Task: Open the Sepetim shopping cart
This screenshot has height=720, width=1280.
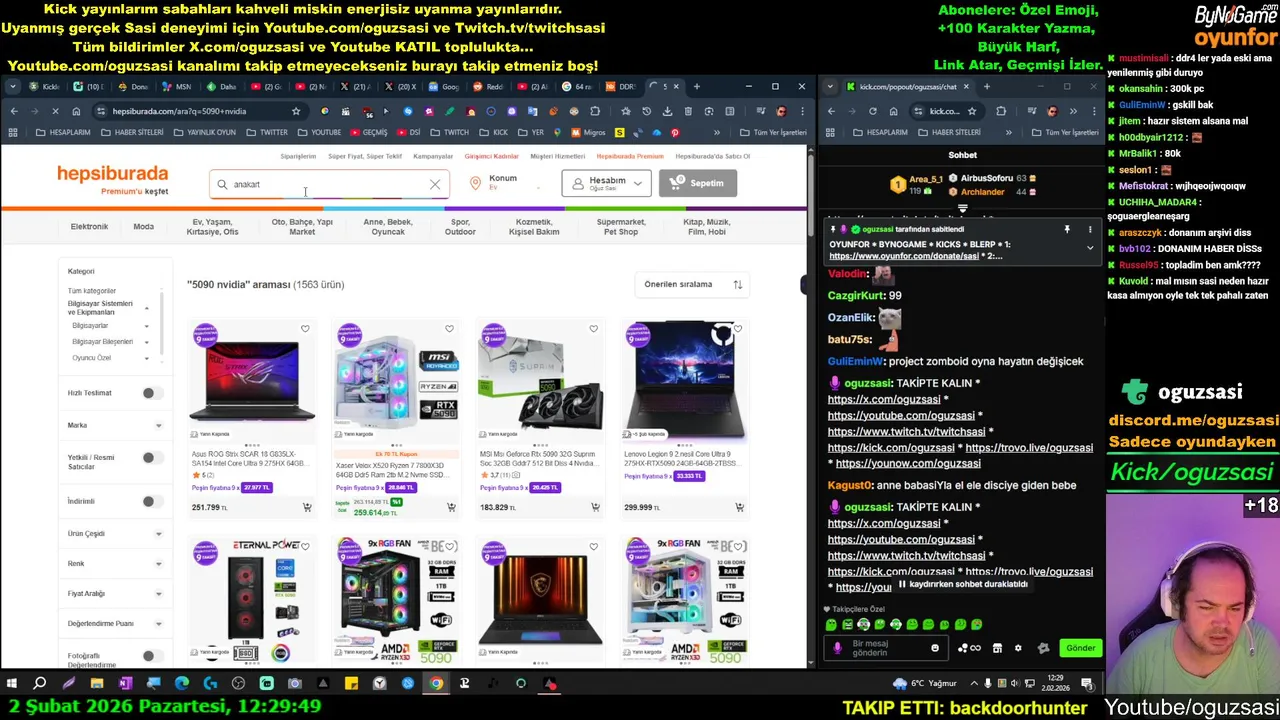Action: [698, 183]
